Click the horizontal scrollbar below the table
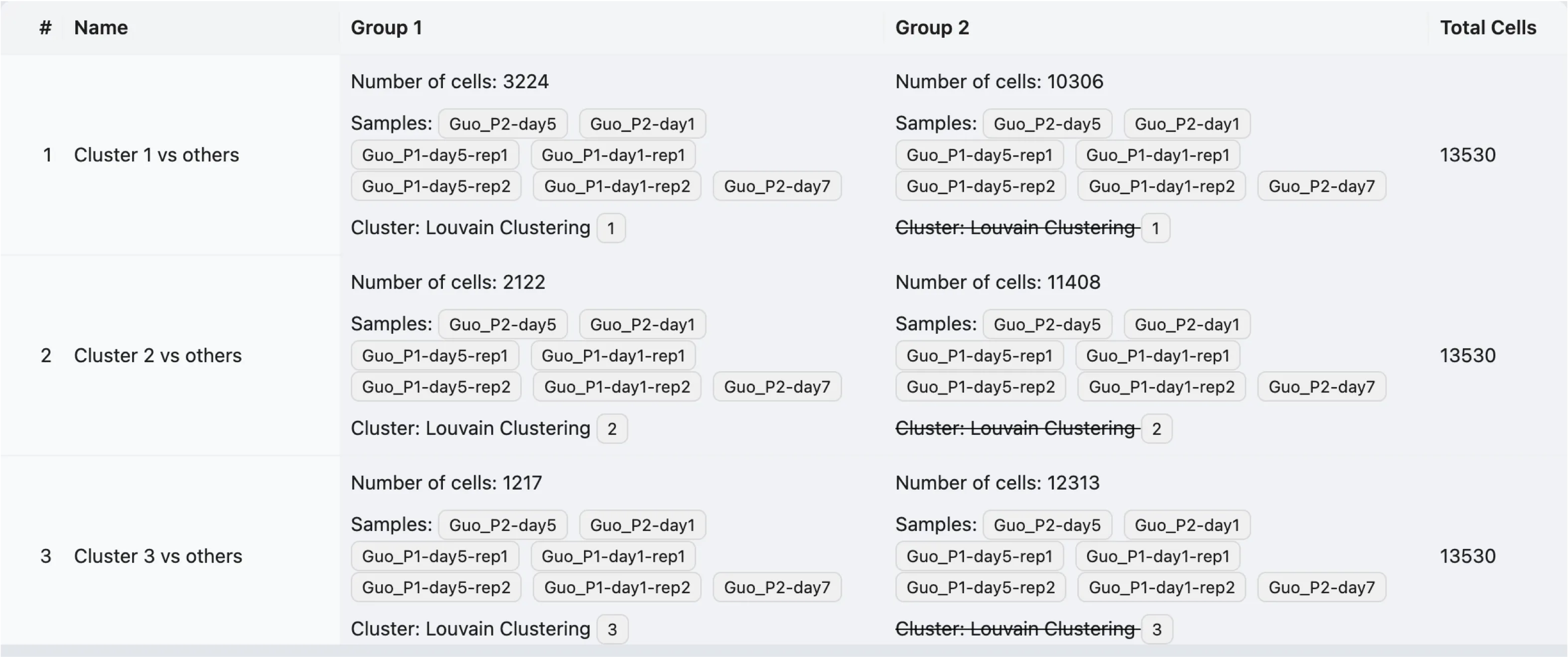1568x657 pixels. pos(784,651)
